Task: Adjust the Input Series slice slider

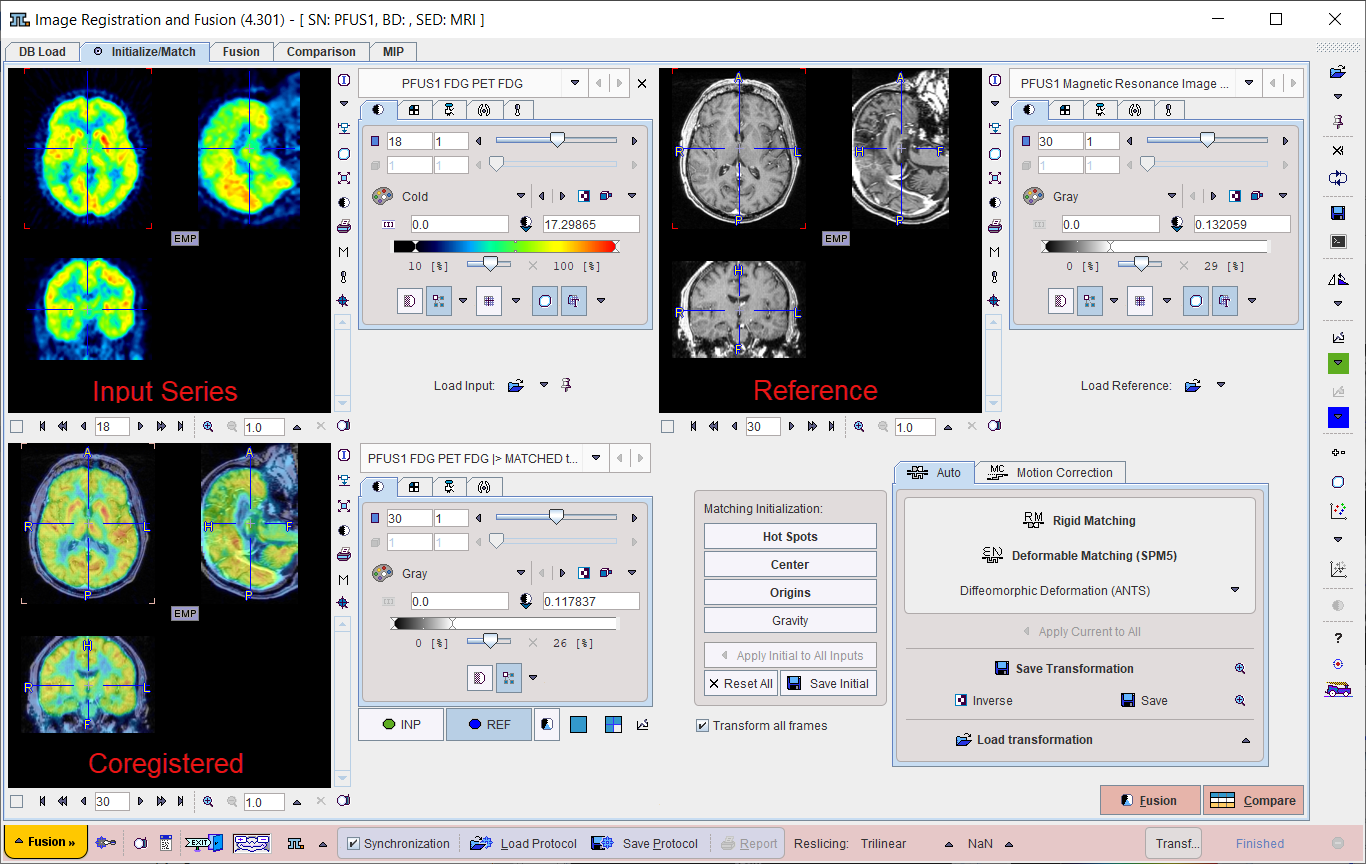Action: [556, 141]
